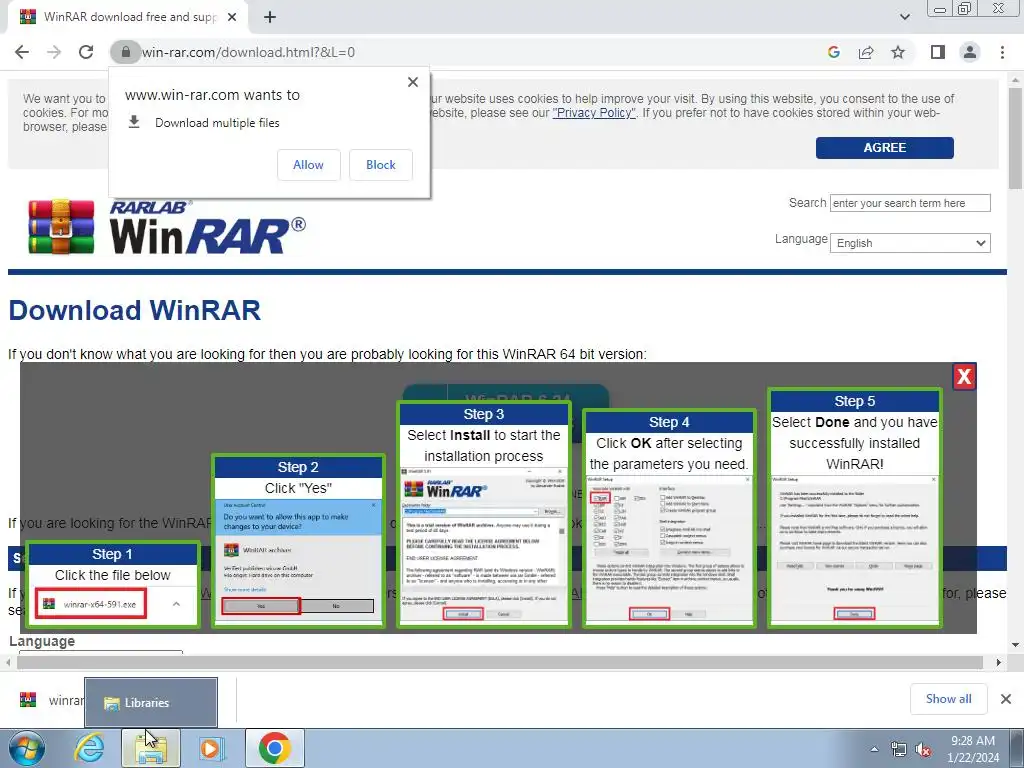Viewport: 1024px width, 768px height.
Task: Click the address bar URL
Action: click(248, 52)
